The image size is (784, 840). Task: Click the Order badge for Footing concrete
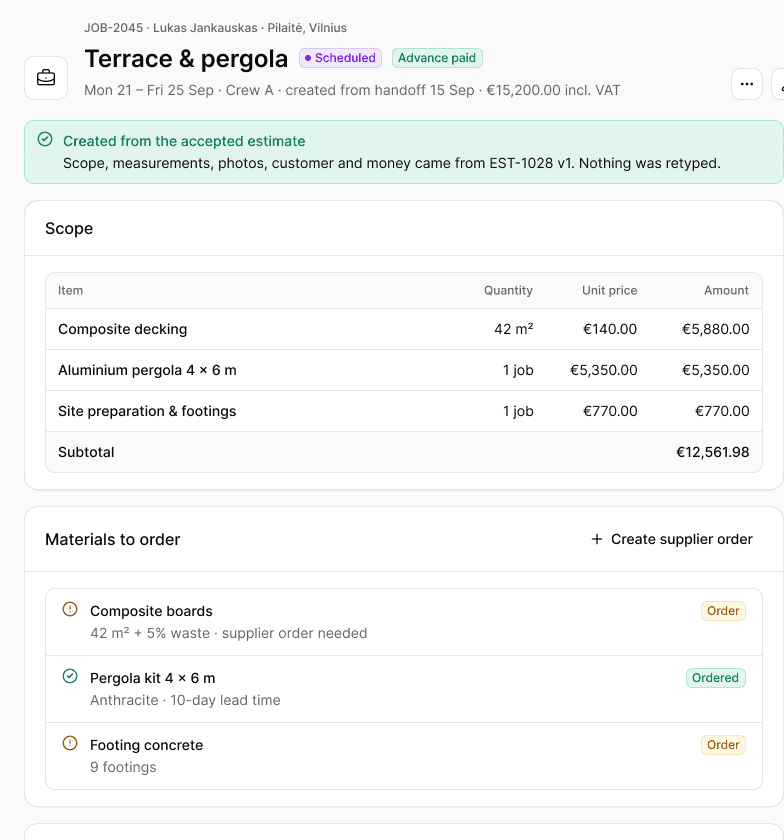pyautogui.click(x=723, y=745)
